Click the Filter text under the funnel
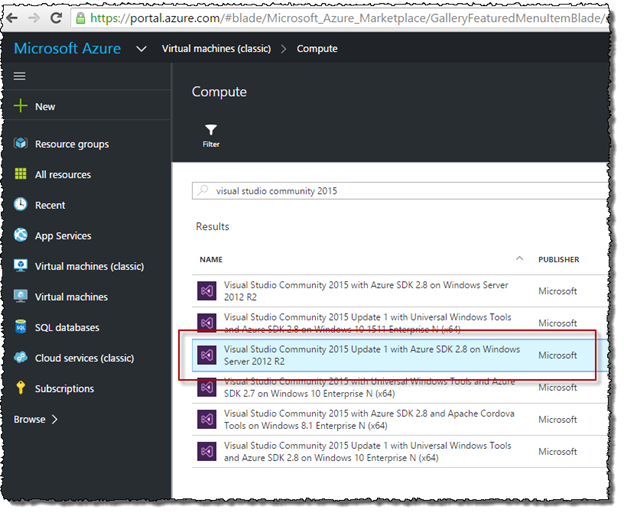 [211, 144]
